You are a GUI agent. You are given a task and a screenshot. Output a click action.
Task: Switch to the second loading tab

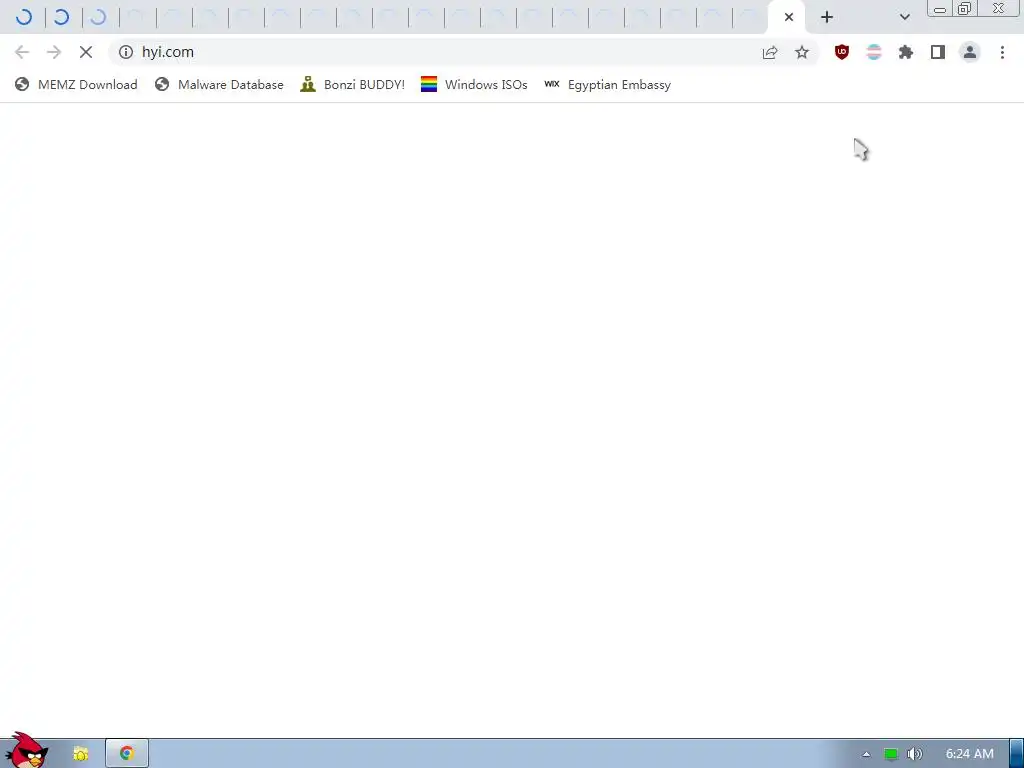point(61,17)
